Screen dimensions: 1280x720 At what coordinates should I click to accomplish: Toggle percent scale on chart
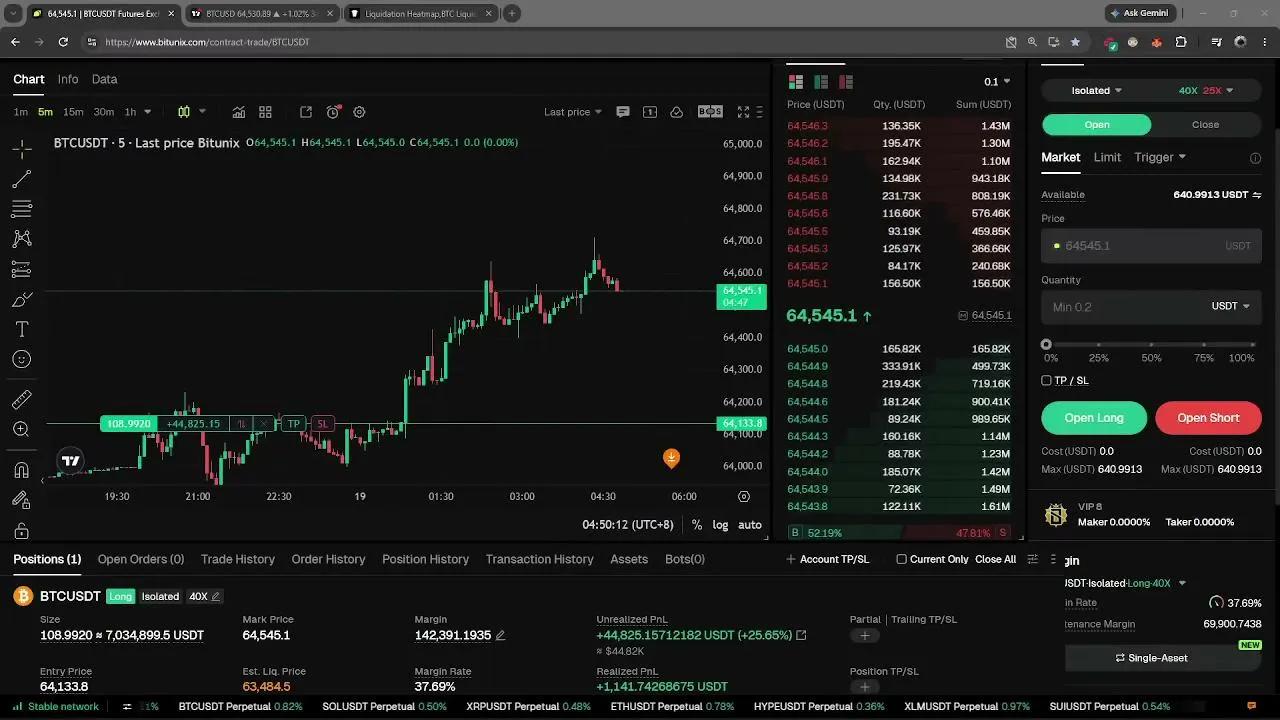[x=696, y=525]
